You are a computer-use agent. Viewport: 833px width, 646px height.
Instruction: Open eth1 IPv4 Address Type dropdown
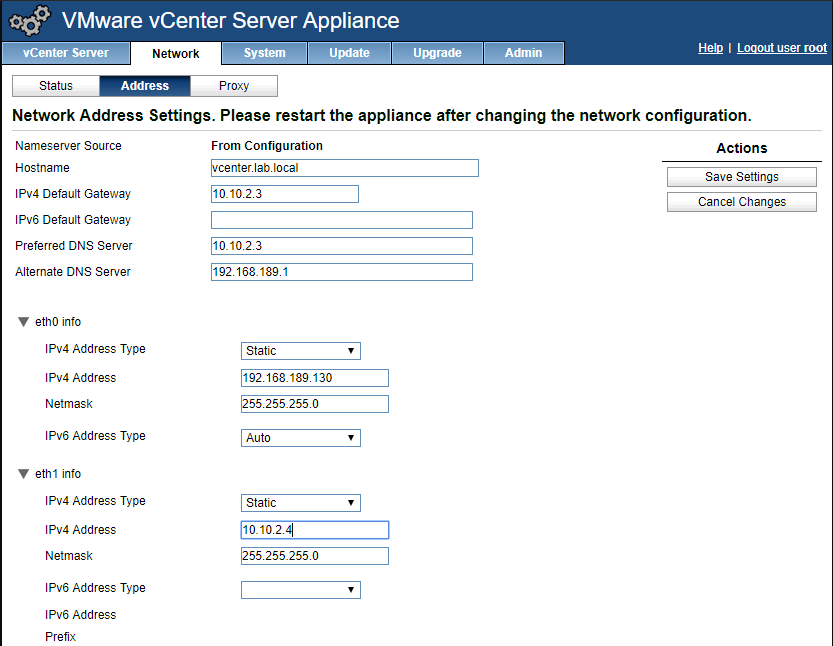coord(300,503)
